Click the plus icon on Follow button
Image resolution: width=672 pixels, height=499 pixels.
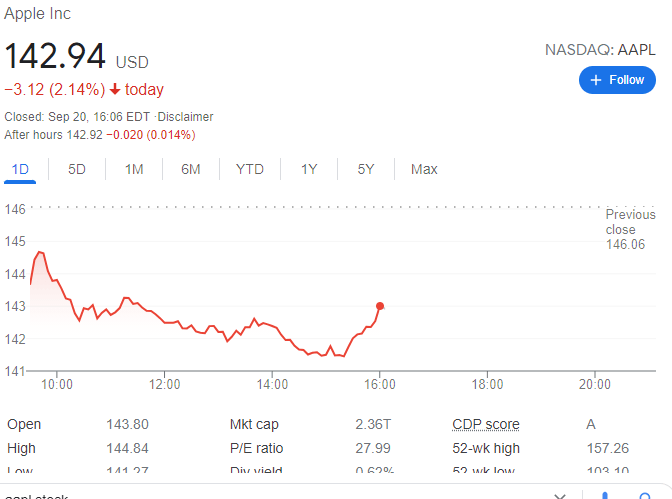tap(596, 80)
